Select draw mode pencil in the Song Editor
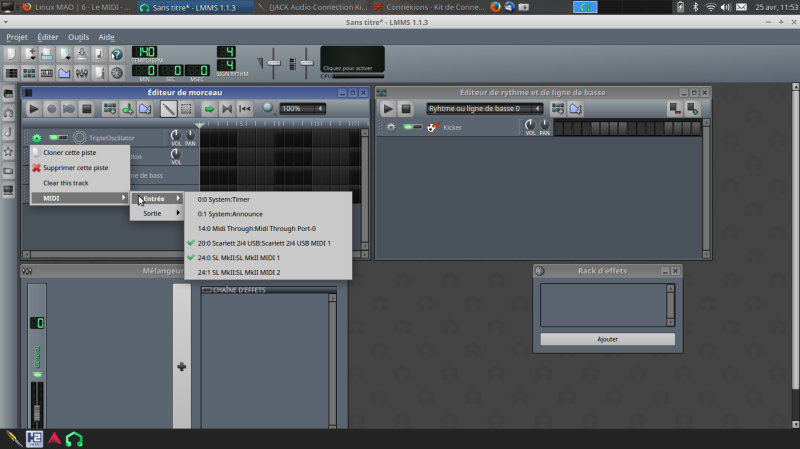800x449 pixels. (x=168, y=109)
